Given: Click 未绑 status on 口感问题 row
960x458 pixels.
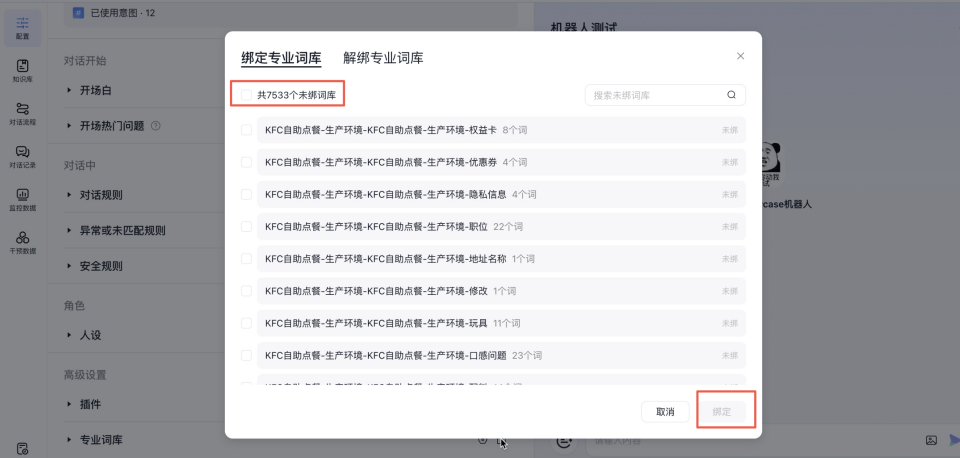Looking at the screenshot, I should coord(730,355).
